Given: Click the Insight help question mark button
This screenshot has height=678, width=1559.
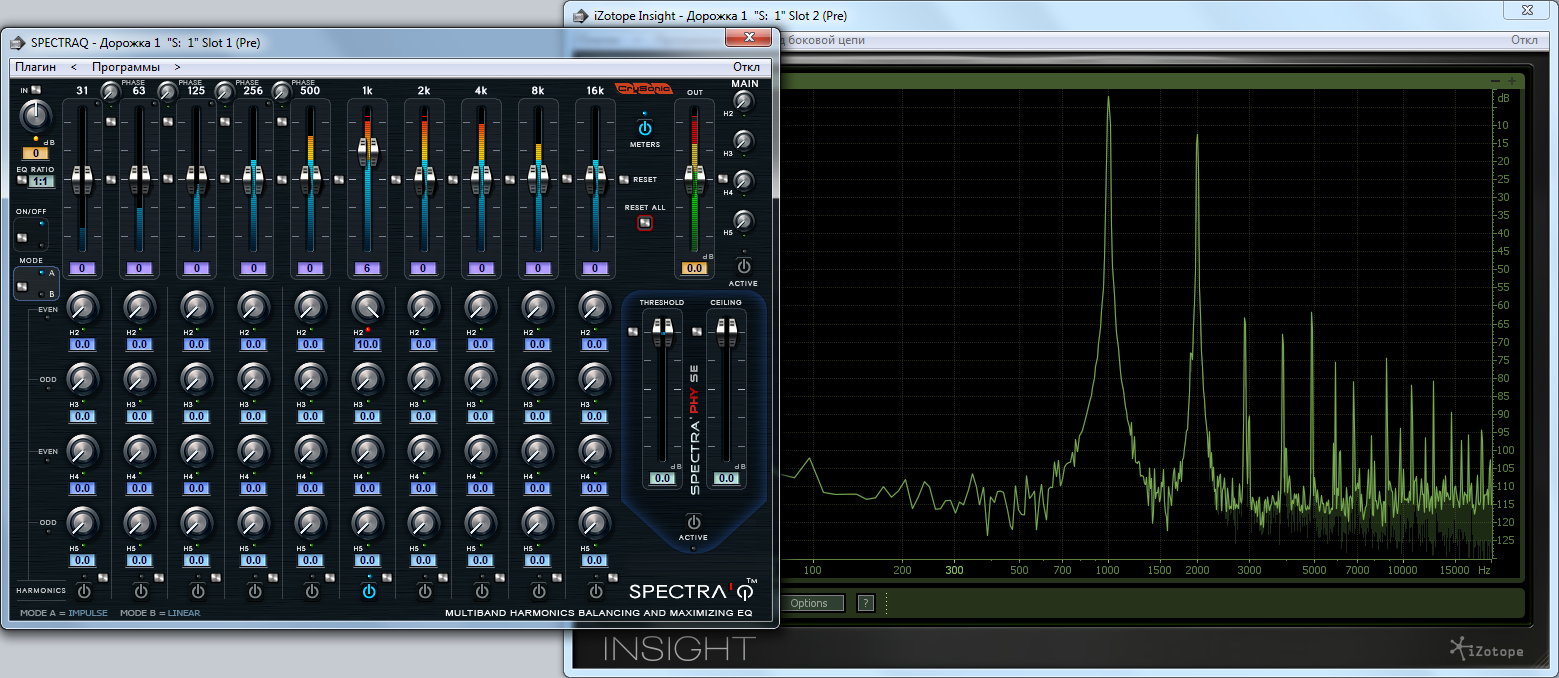Looking at the screenshot, I should pos(866,603).
